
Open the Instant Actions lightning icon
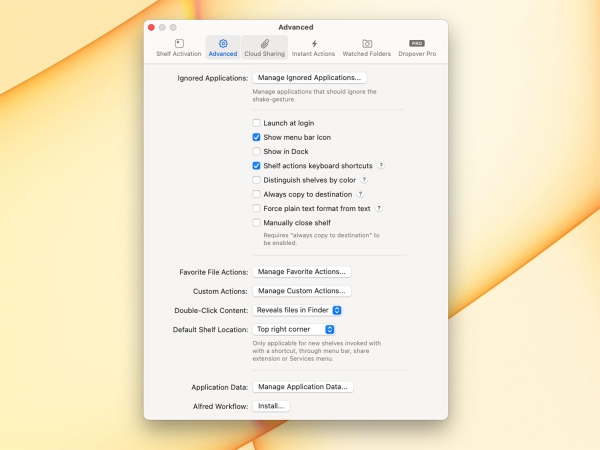pos(314,44)
